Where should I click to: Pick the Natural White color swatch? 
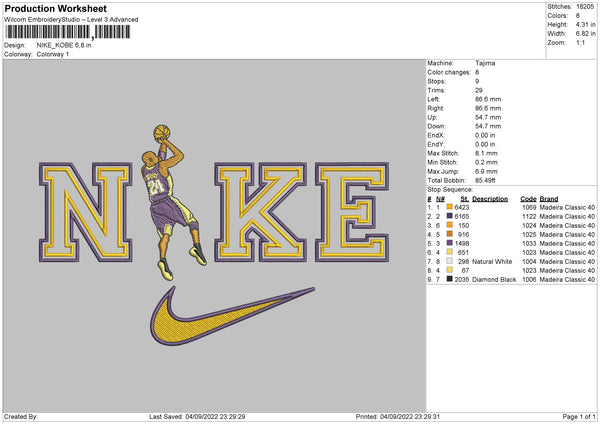pos(450,261)
